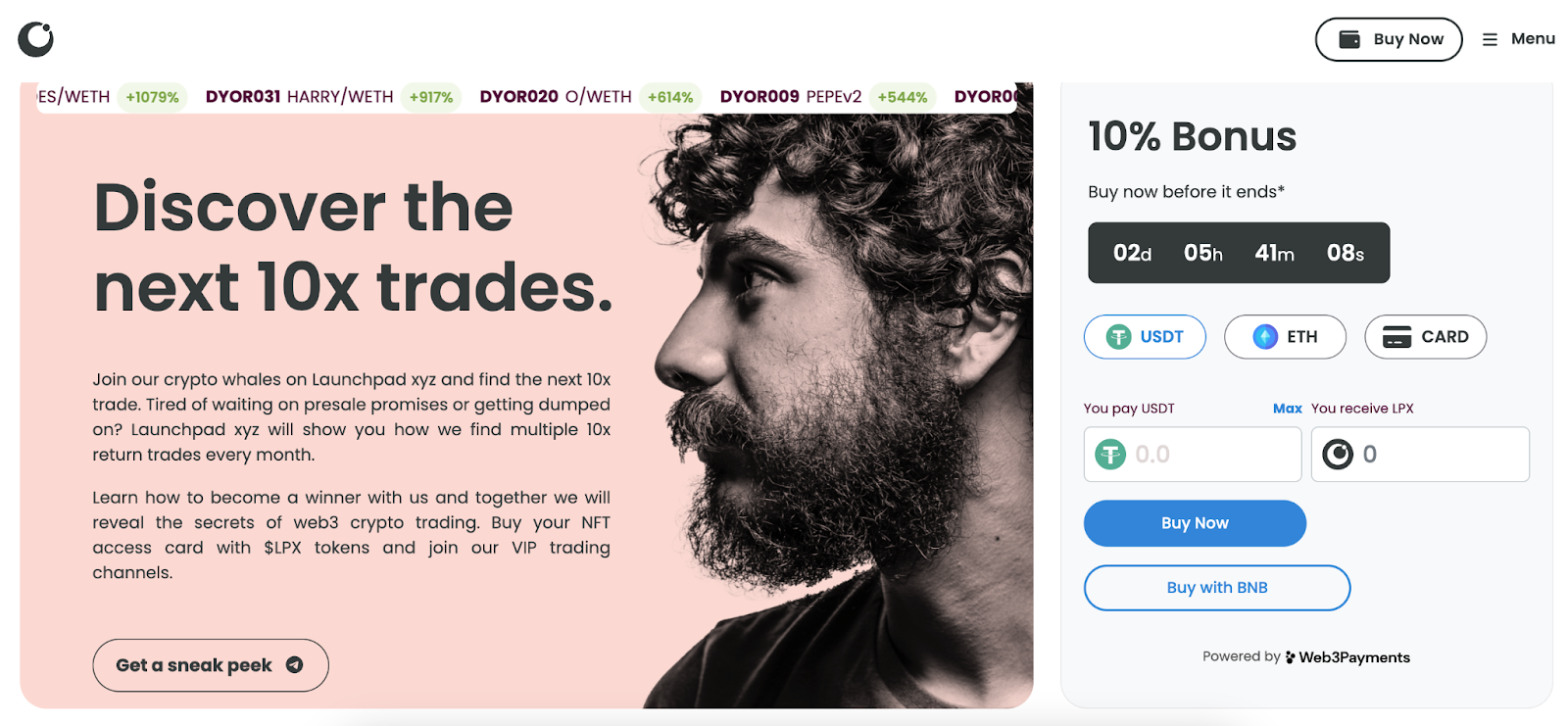Click the blue Buy Now button

(1195, 523)
